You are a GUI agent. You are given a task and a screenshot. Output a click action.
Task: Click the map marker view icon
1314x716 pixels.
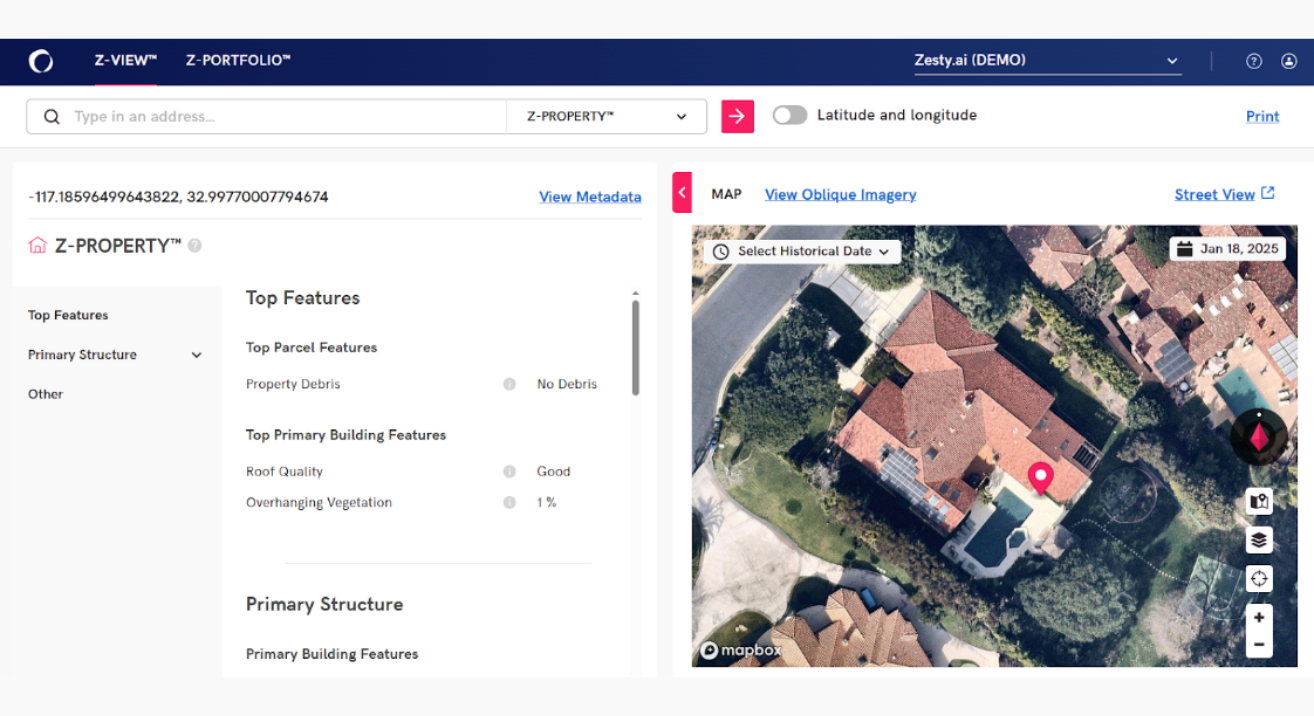pyautogui.click(x=1259, y=502)
